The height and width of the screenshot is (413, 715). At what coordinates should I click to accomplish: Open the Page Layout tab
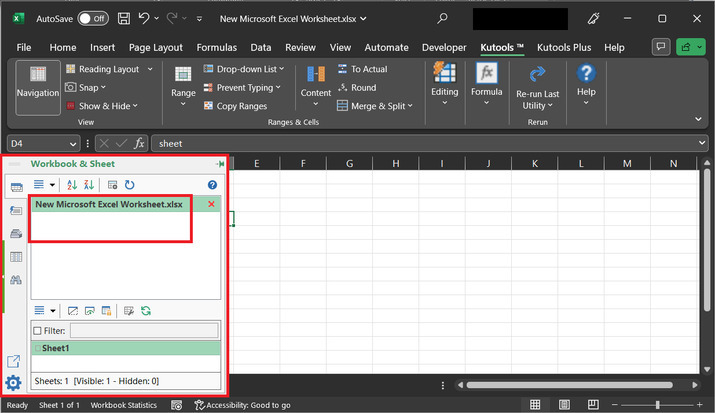(x=155, y=47)
